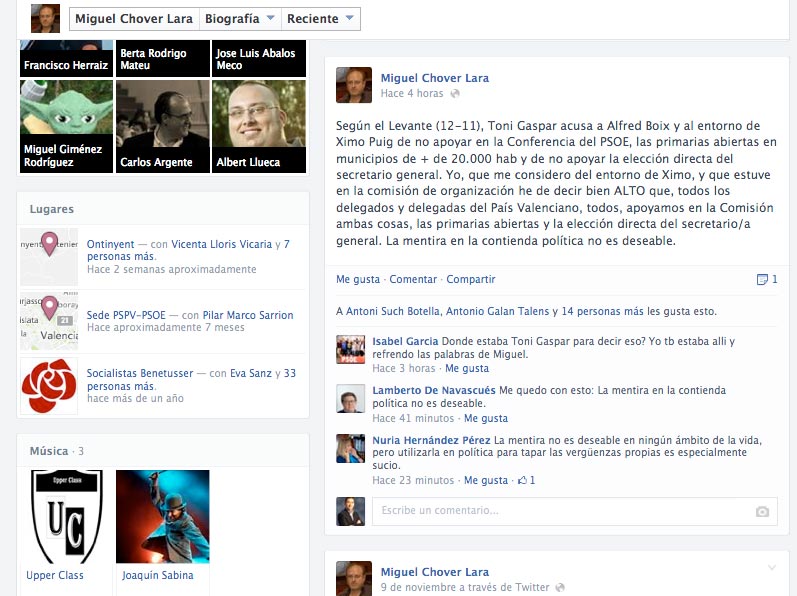Open the Ontinyent place link

pos(110,244)
